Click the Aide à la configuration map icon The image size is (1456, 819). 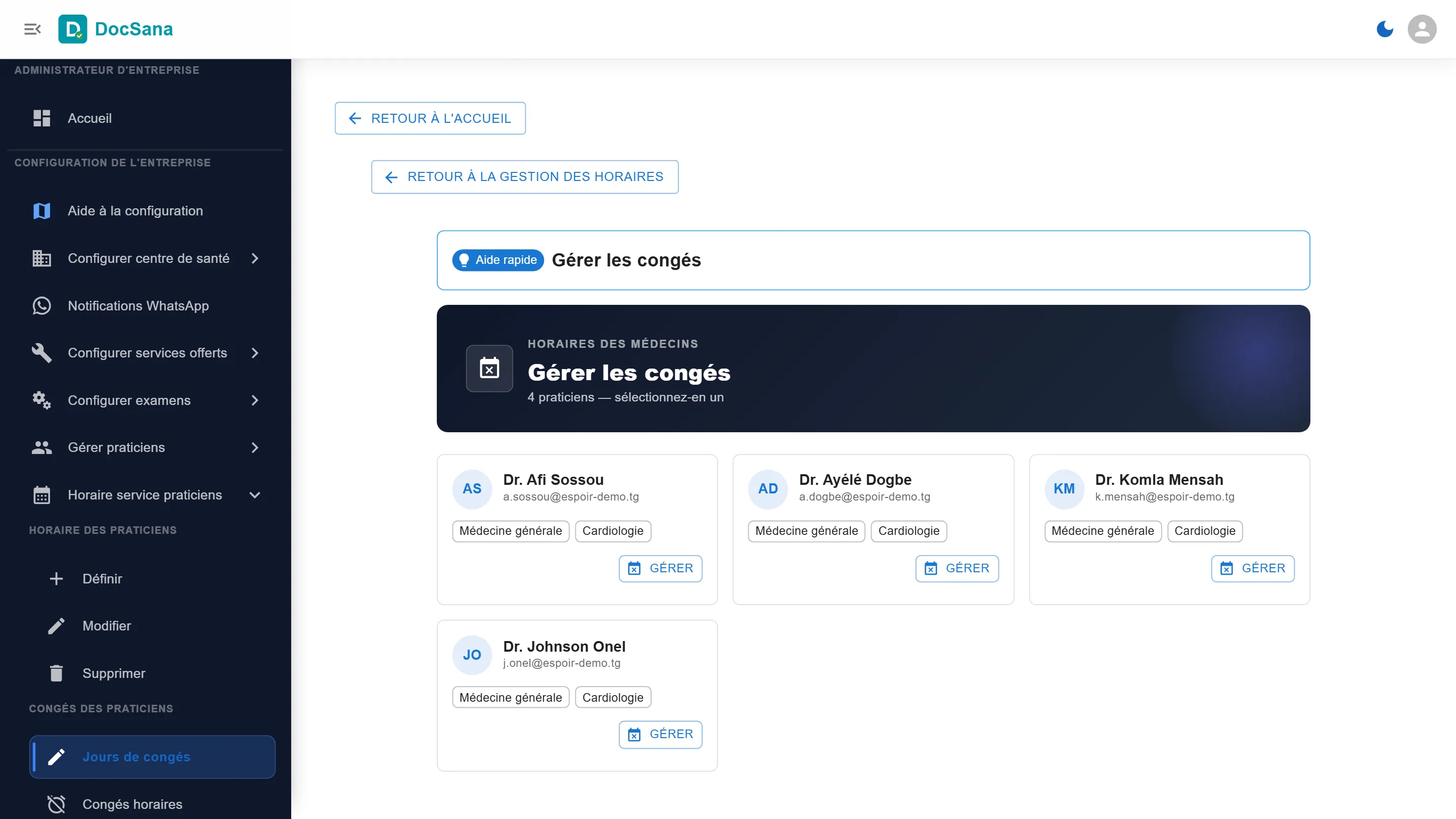click(42, 211)
